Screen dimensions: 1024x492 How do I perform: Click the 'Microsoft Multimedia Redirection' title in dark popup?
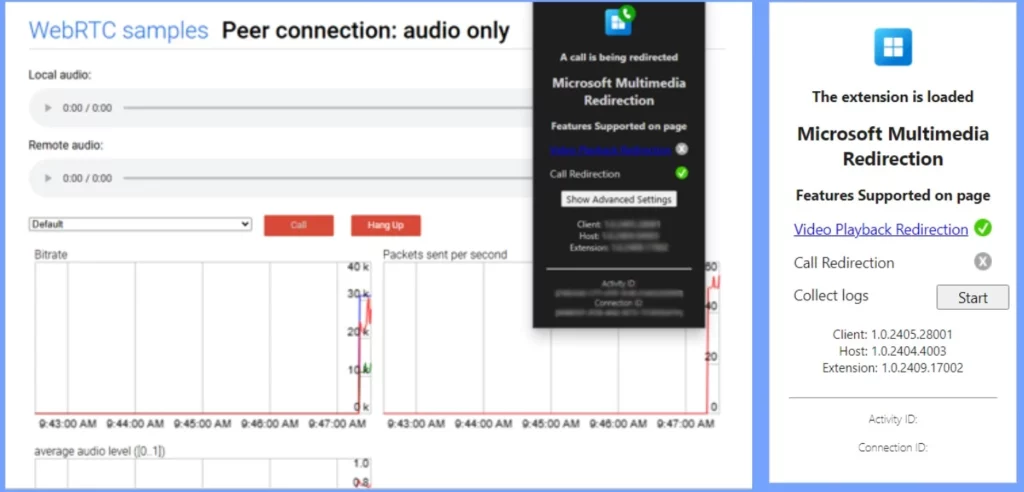click(618, 92)
